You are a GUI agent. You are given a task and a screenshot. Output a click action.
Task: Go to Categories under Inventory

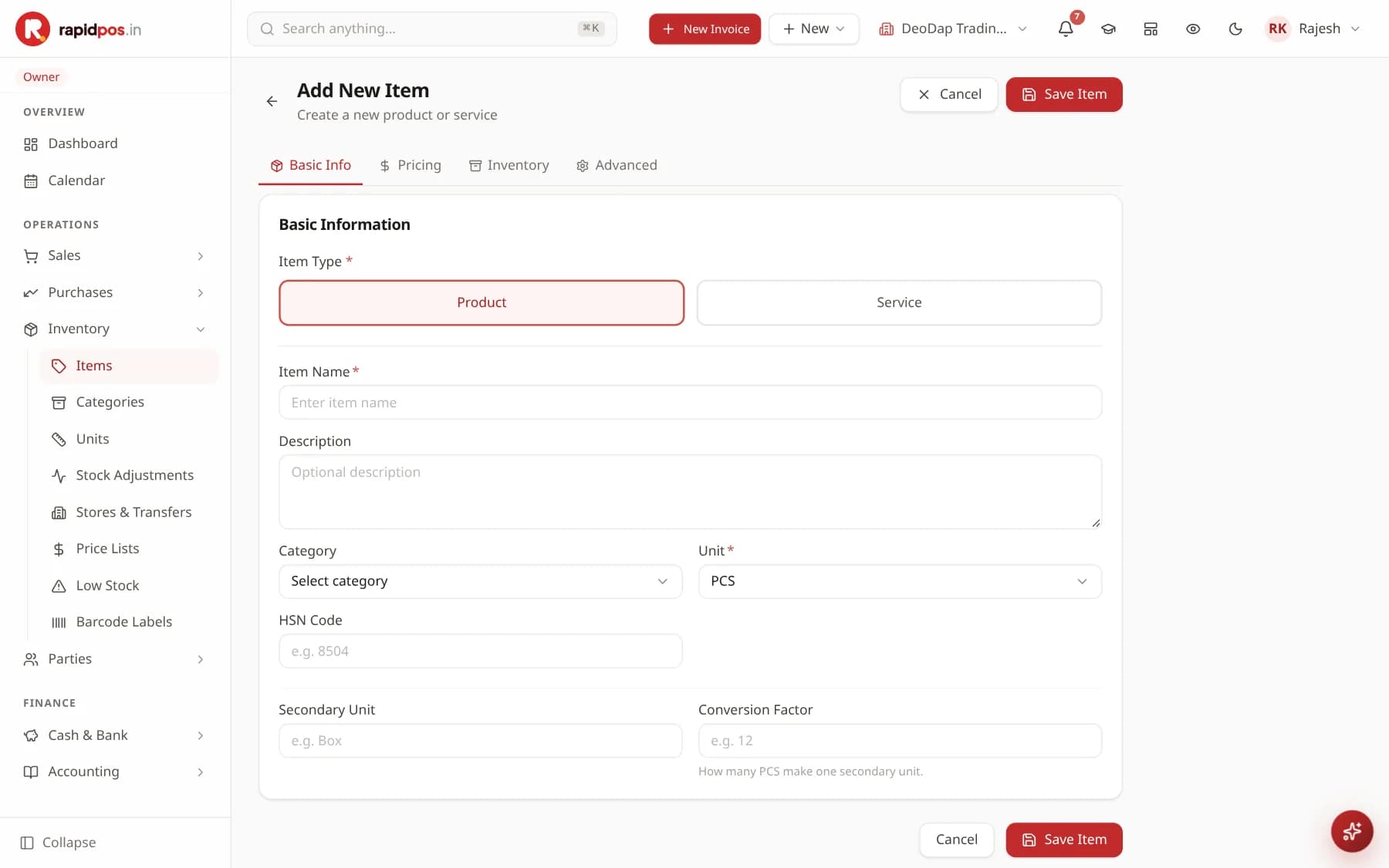pos(130,402)
